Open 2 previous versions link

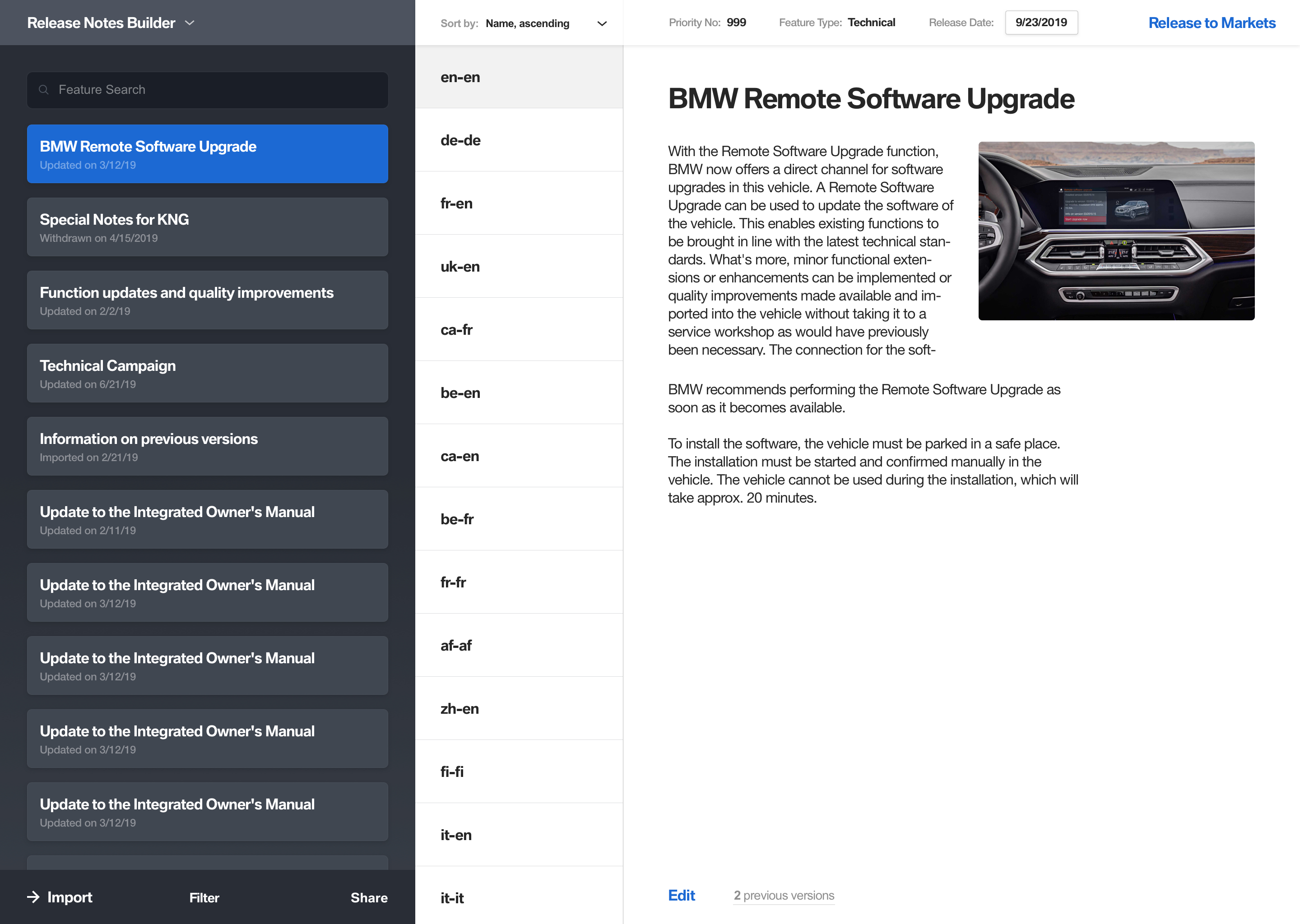click(x=784, y=896)
